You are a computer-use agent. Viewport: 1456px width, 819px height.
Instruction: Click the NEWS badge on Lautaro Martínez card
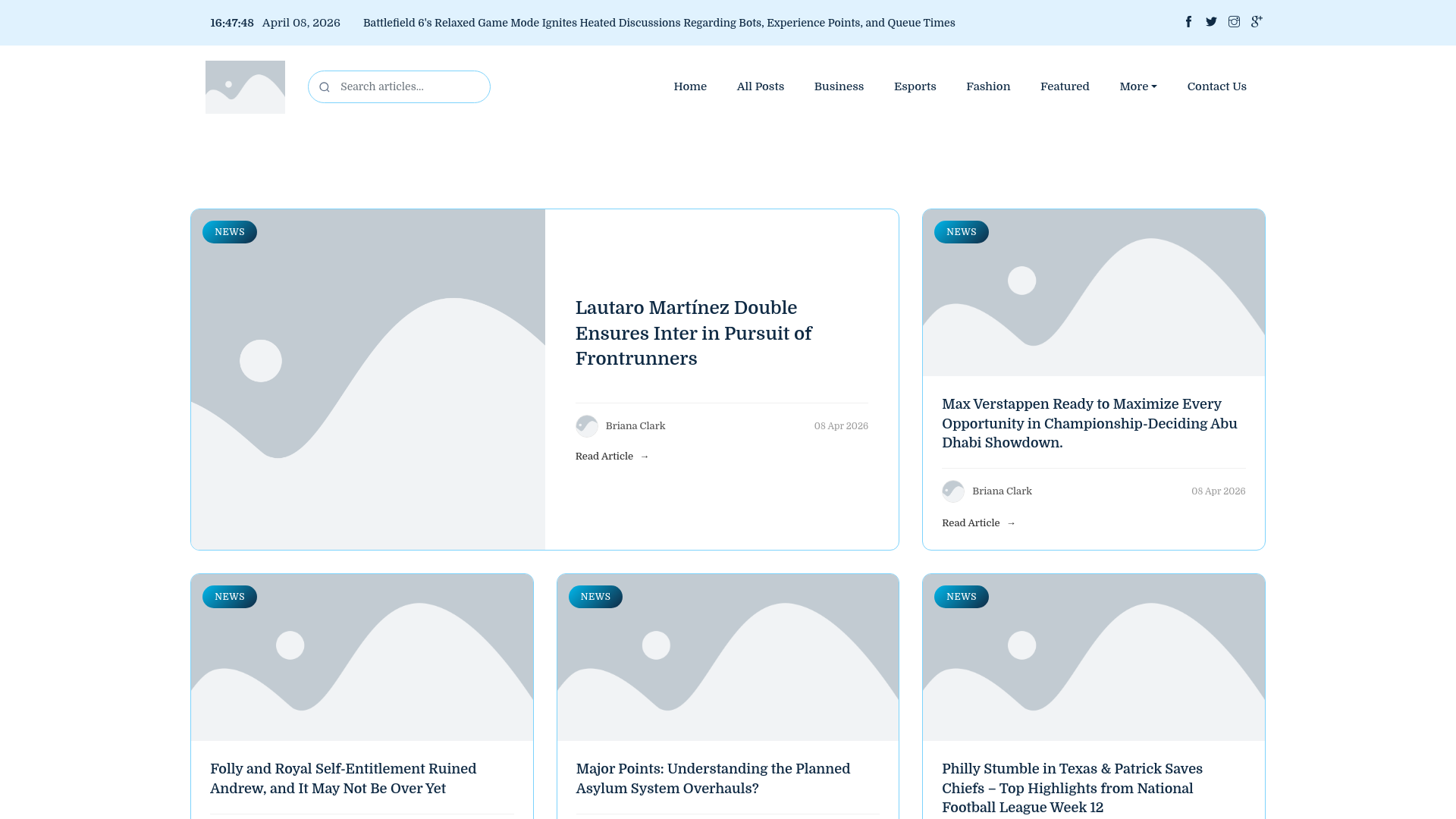click(x=230, y=232)
